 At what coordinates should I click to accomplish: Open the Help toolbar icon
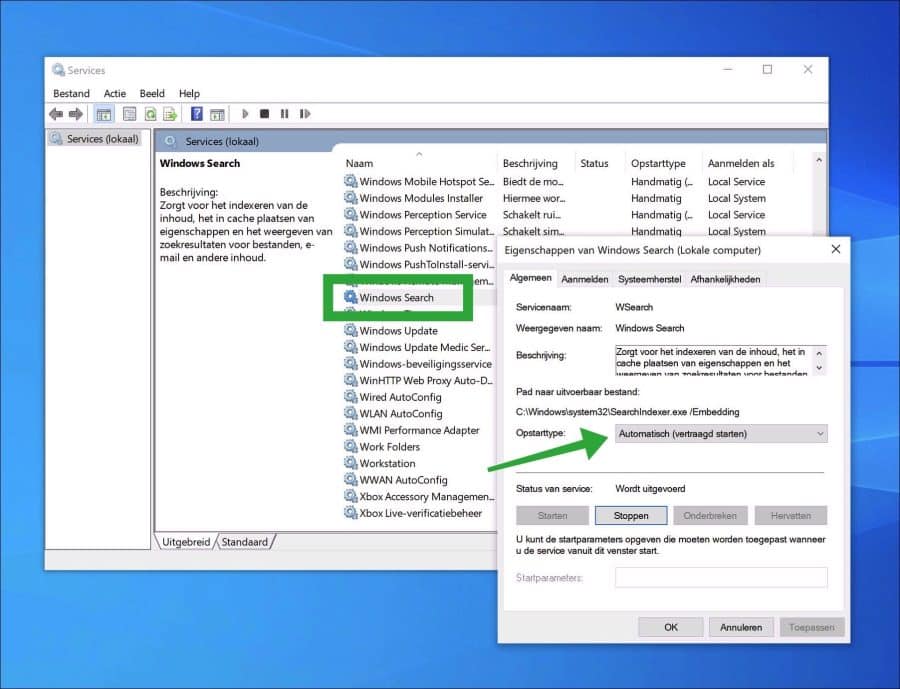196,114
